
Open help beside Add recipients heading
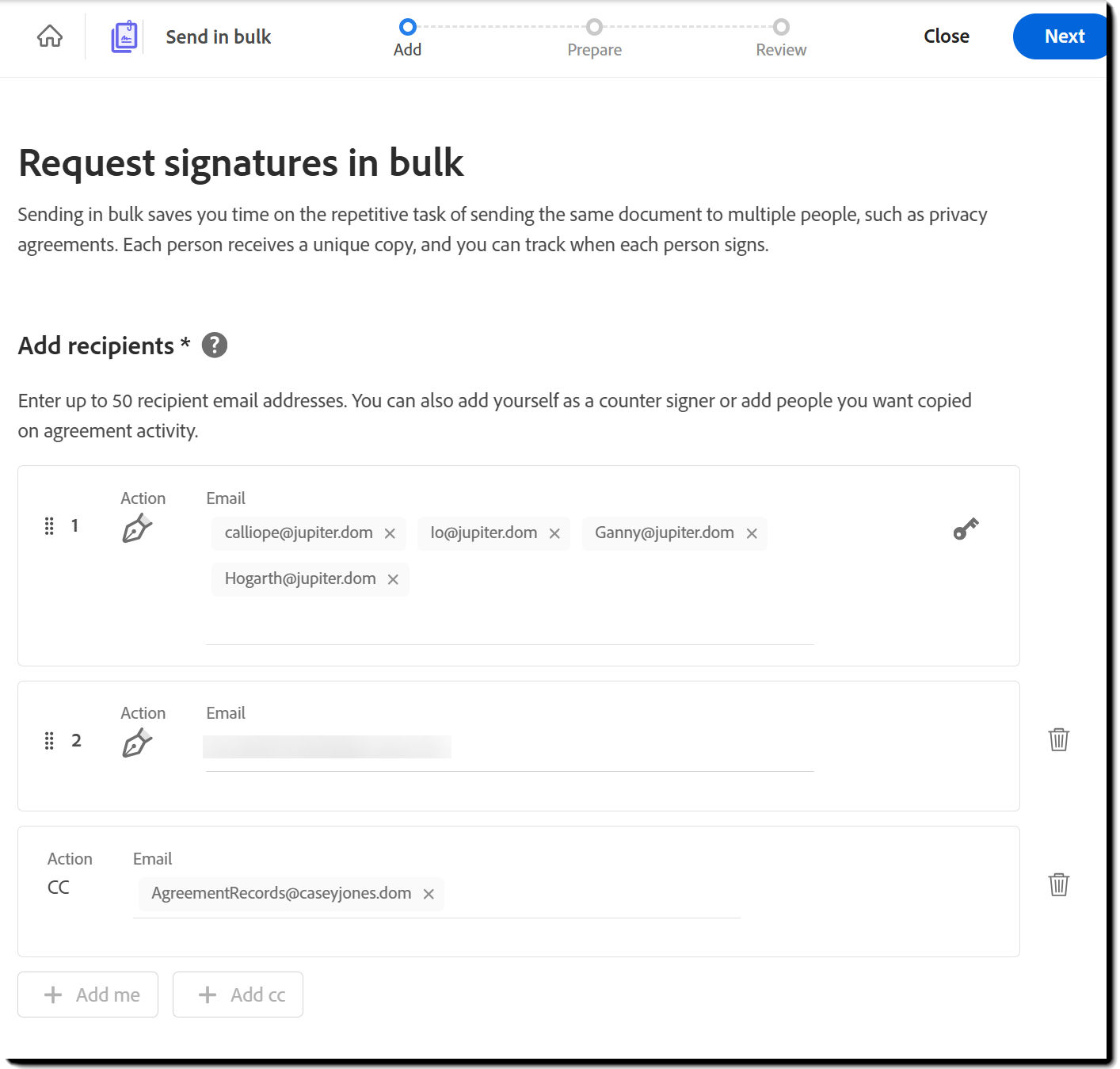[x=213, y=344]
